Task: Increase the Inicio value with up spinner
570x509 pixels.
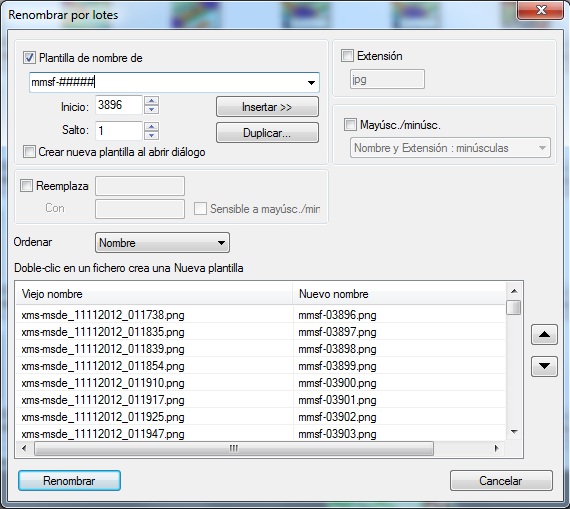Action: pos(152,101)
